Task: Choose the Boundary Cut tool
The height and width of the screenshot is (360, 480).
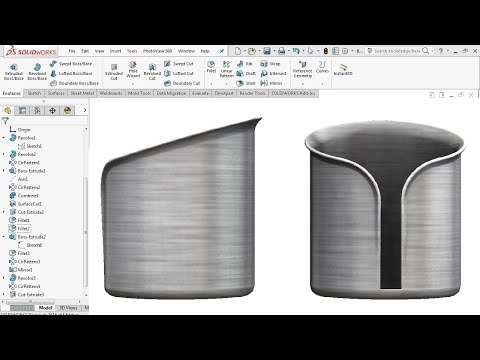Action: (182, 83)
